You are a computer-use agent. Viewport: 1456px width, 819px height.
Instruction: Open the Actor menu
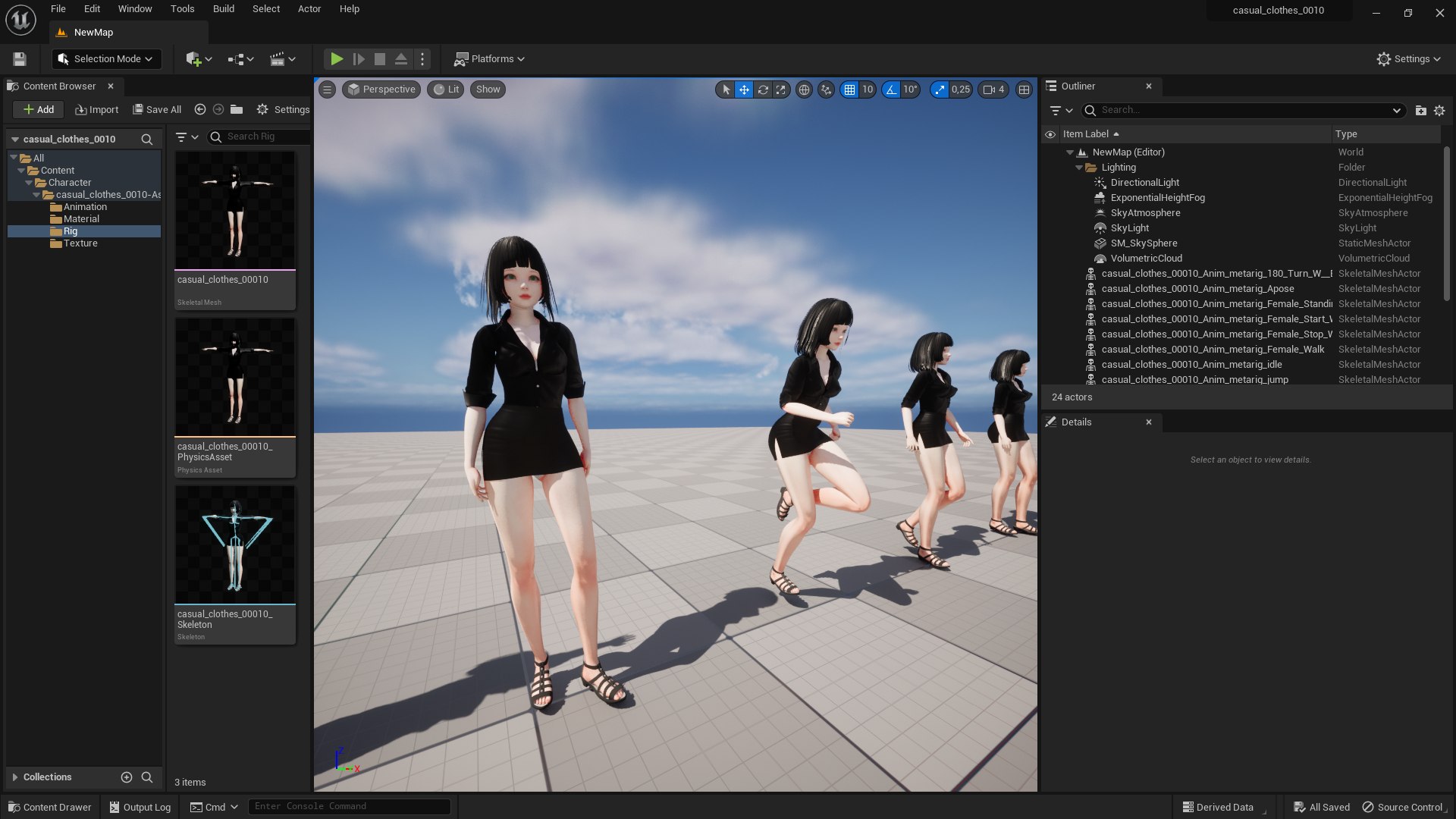(x=309, y=9)
